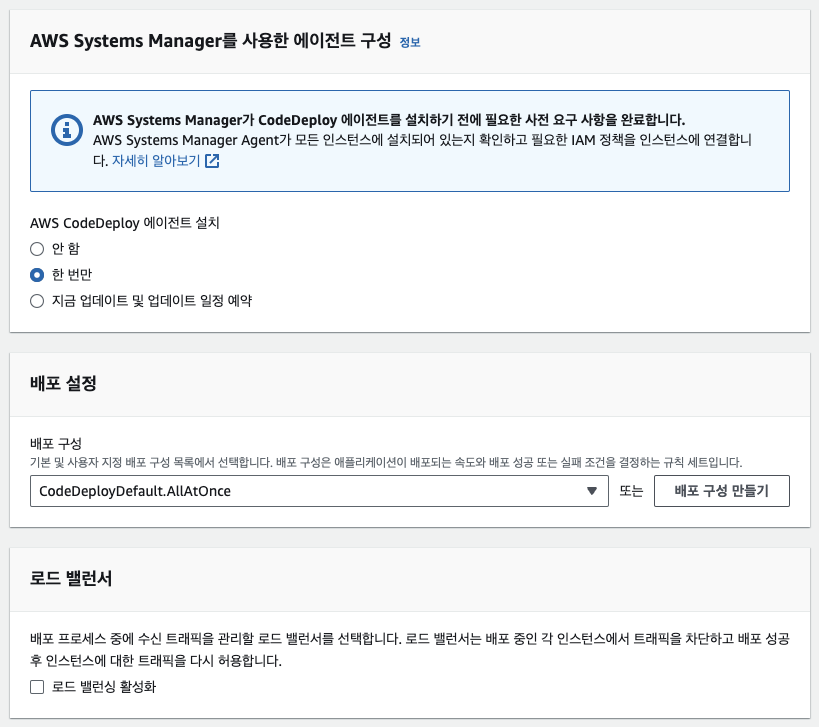Image resolution: width=819 pixels, height=727 pixels.
Task: Click the load balancer description paragraph
Action: pos(410,650)
